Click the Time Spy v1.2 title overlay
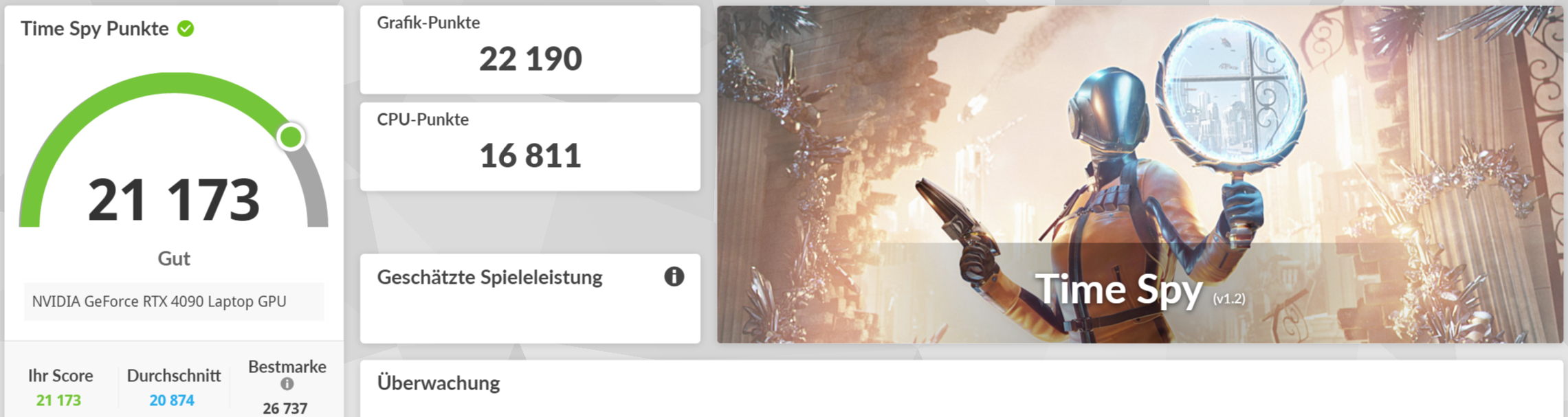Screen dimensions: 1568x417 coord(1140,290)
